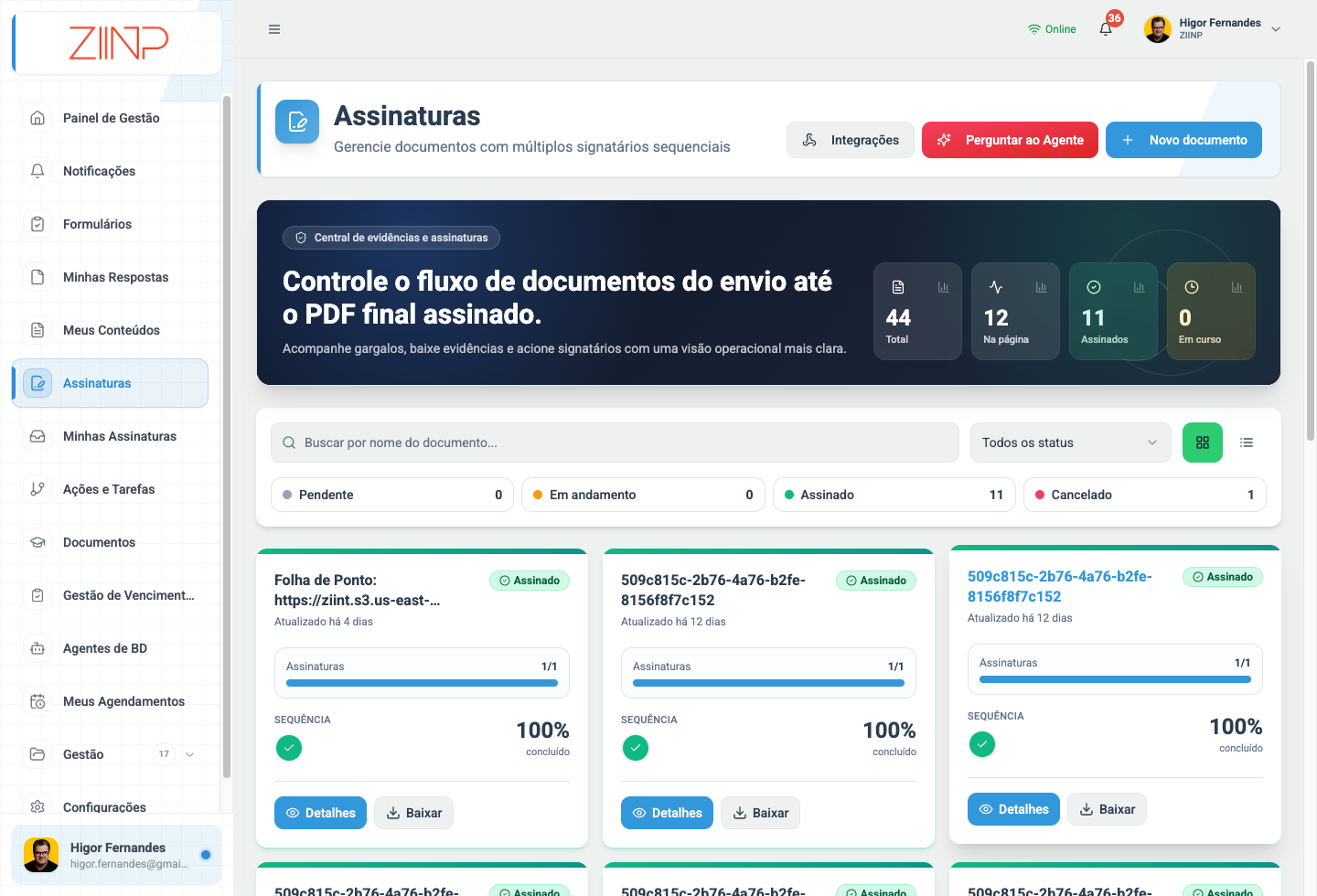Click the chart icon on Assinados card
Image resolution: width=1317 pixels, height=896 pixels.
pyautogui.click(x=1139, y=287)
